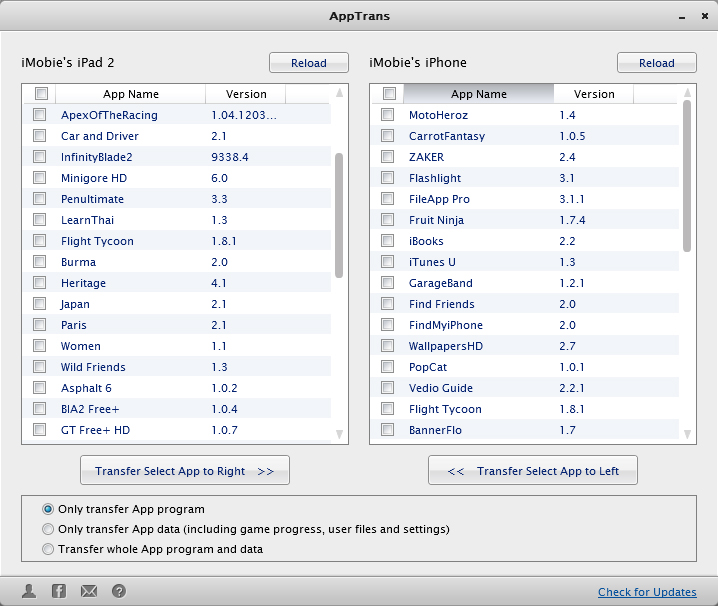Minimize the AppTrans window
Viewport: 718px width, 606px height.
click(682, 17)
